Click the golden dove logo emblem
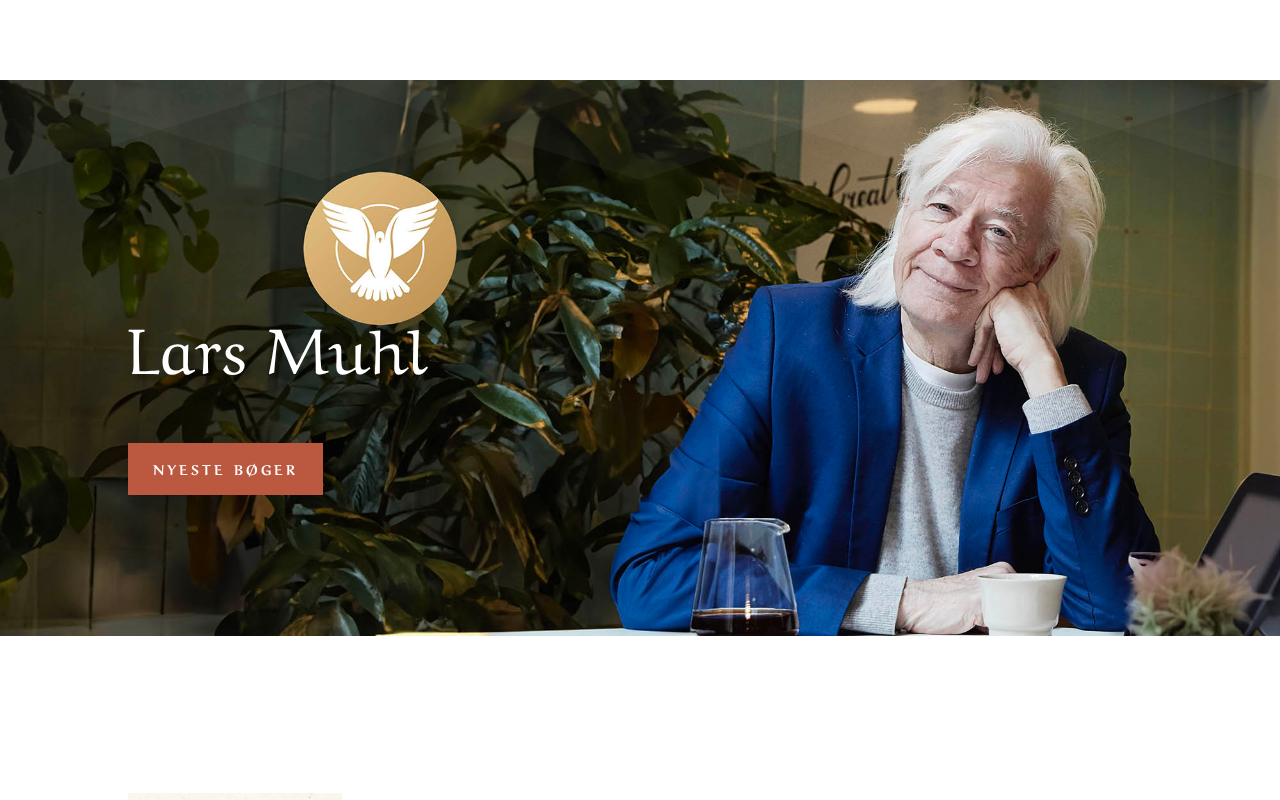This screenshot has width=1280, height=800. click(x=380, y=248)
